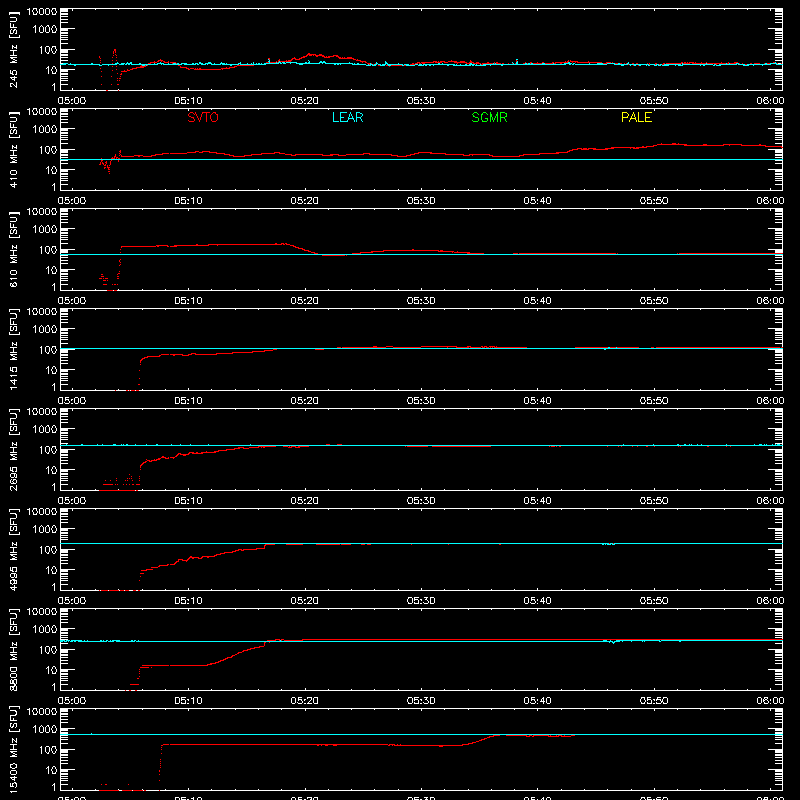Click 05:10 tick label under 245 MHz panel
The width and height of the screenshot is (800, 800).
tap(188, 101)
